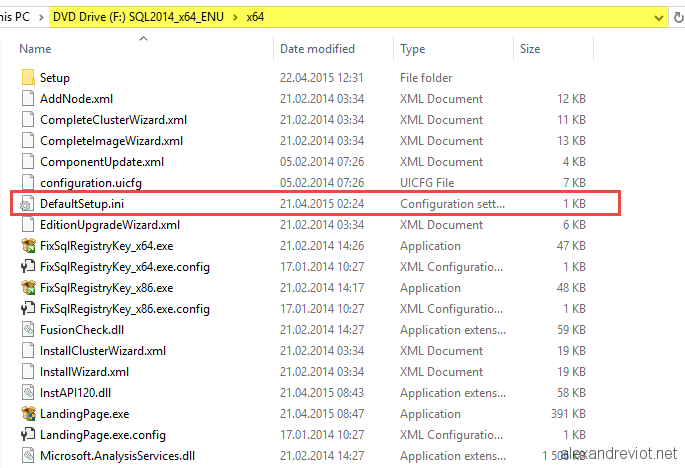Sort files by Date modified column
The image size is (685, 468).
(317, 49)
